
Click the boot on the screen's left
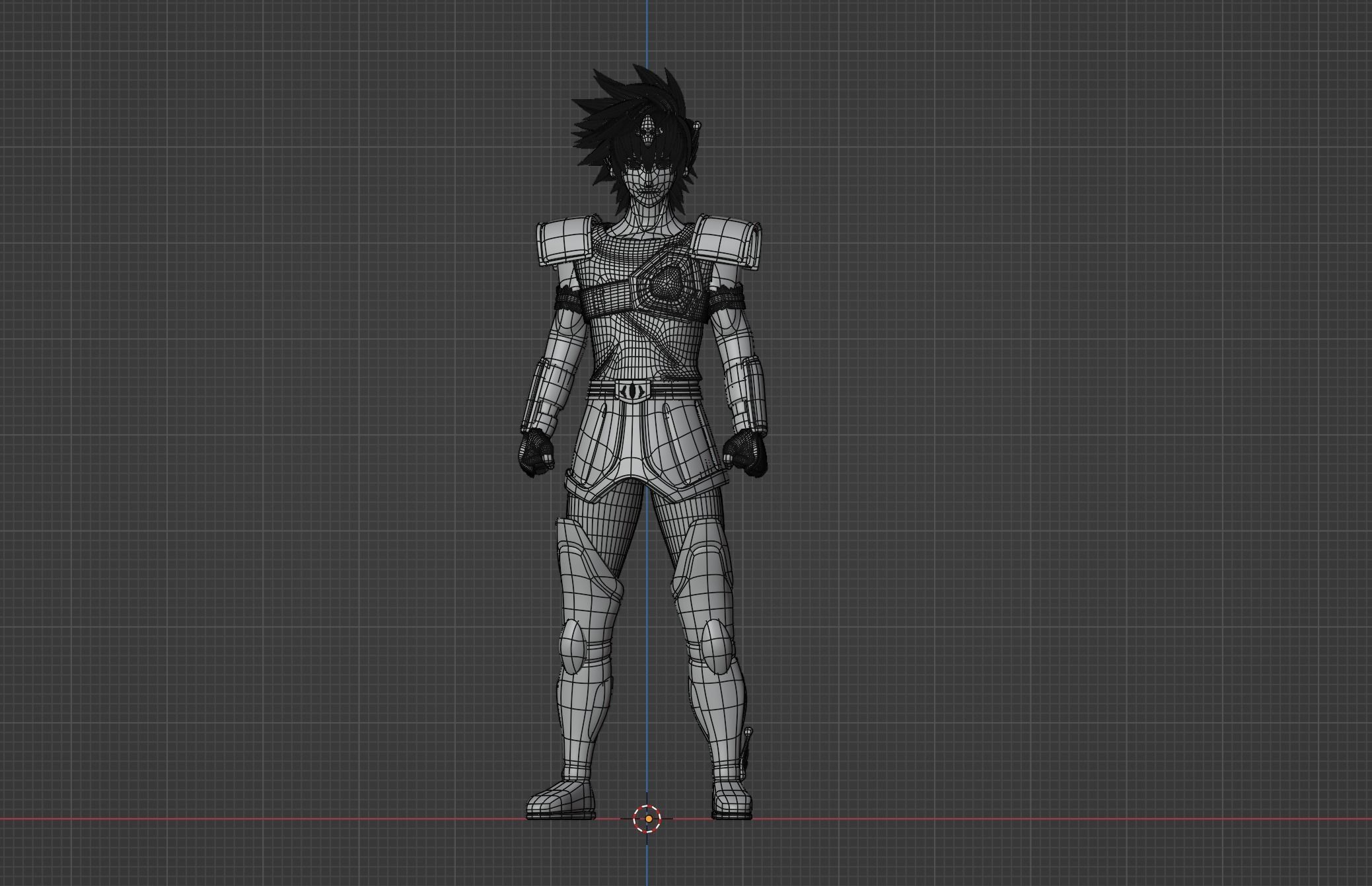(560, 801)
